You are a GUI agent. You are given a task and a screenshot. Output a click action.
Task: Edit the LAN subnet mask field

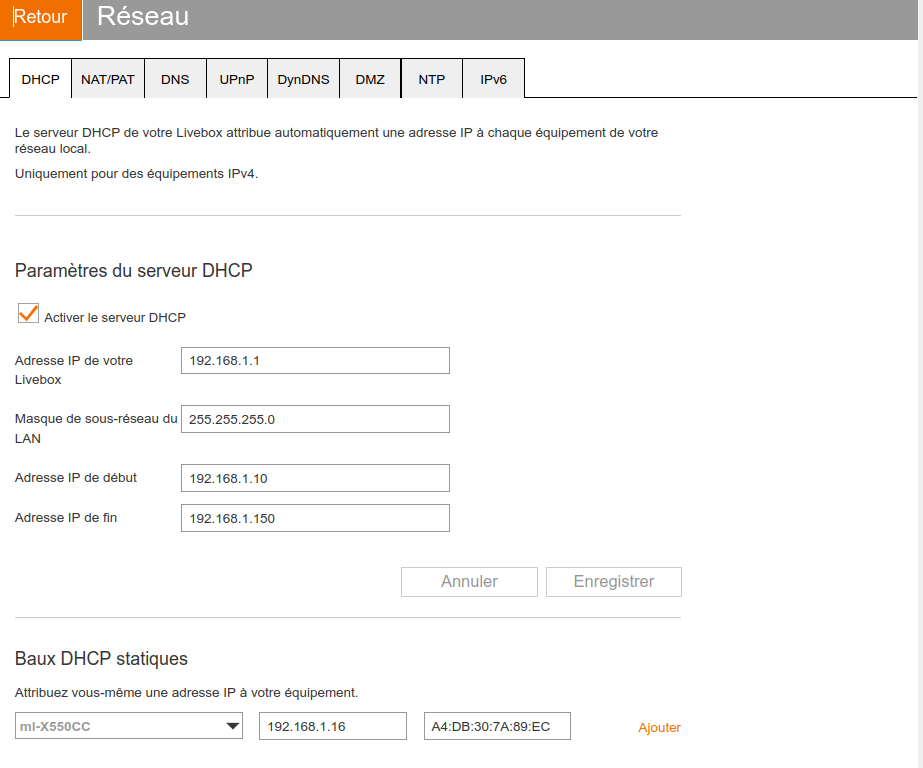pos(315,419)
